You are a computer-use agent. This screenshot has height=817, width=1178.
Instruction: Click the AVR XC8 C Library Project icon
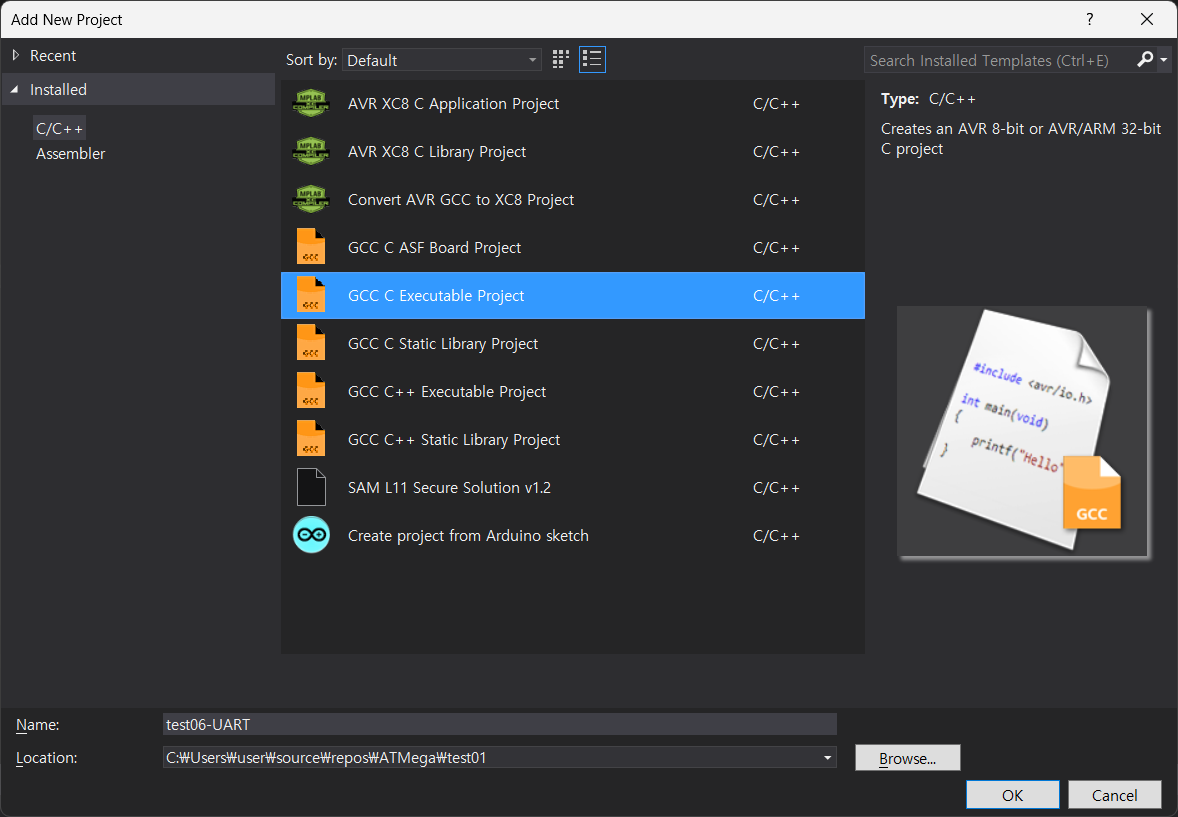click(x=311, y=152)
